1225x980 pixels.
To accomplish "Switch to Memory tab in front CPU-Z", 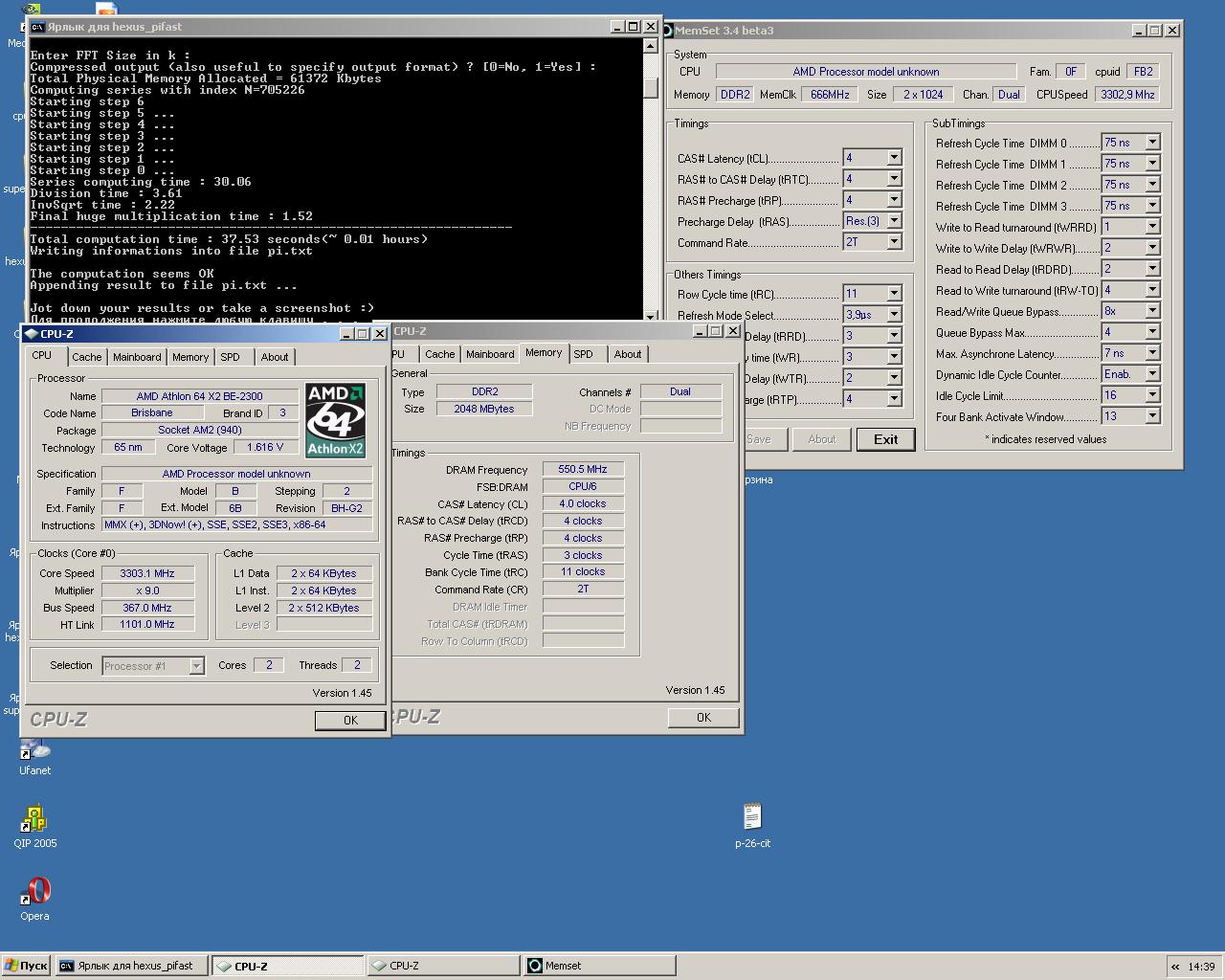I will coord(190,357).
